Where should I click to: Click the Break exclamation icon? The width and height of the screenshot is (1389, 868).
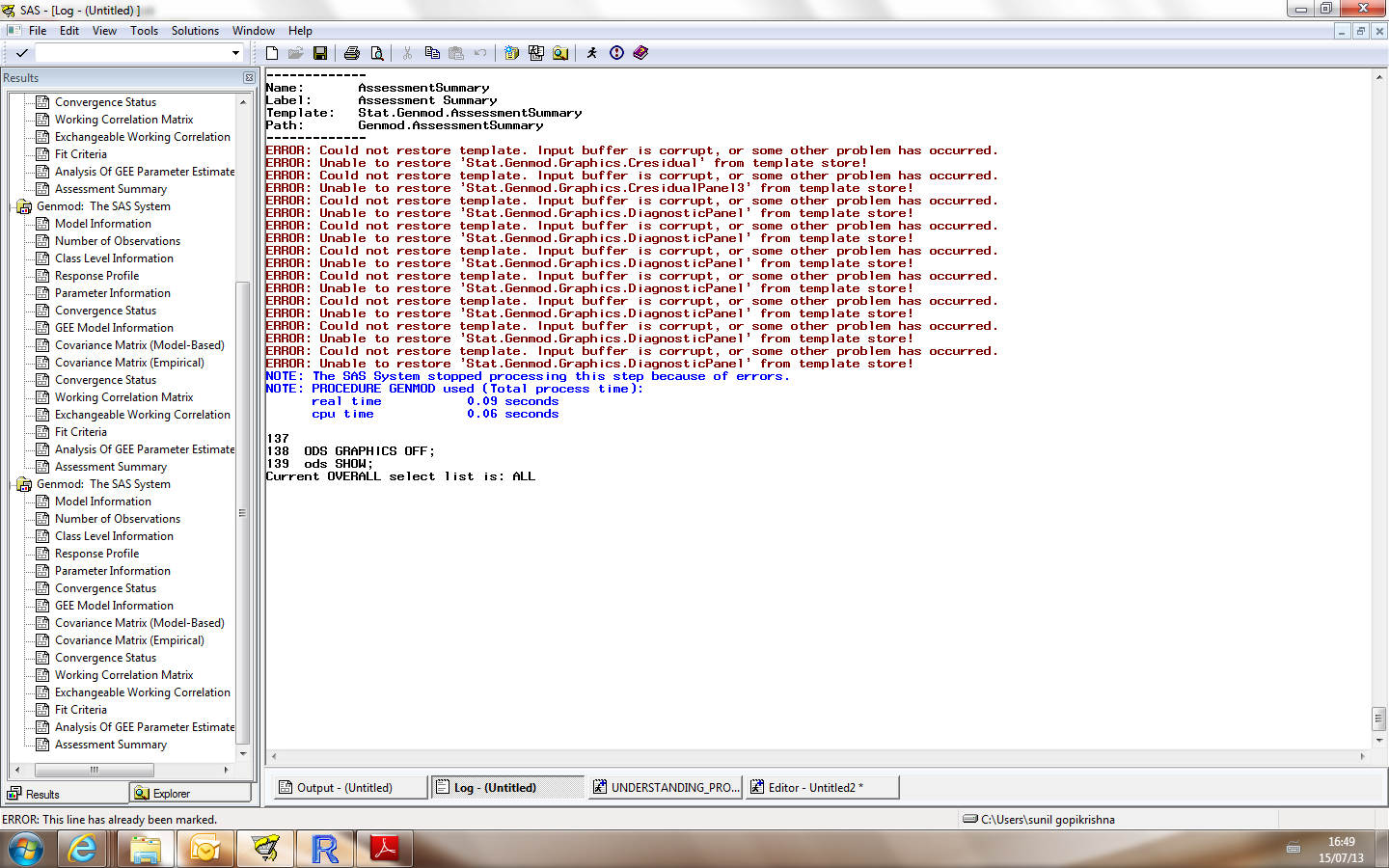point(616,53)
